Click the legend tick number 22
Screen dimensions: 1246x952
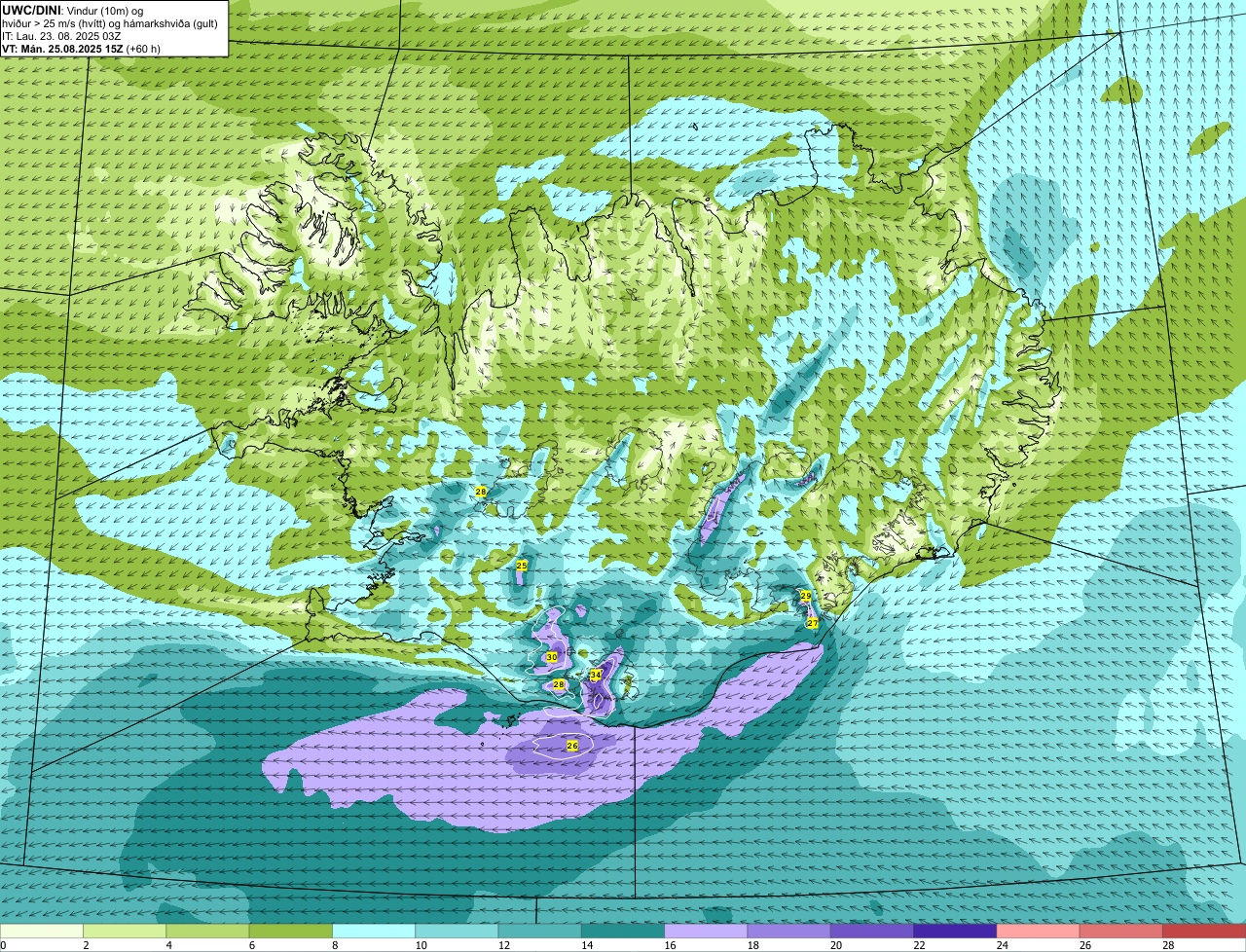point(918,945)
